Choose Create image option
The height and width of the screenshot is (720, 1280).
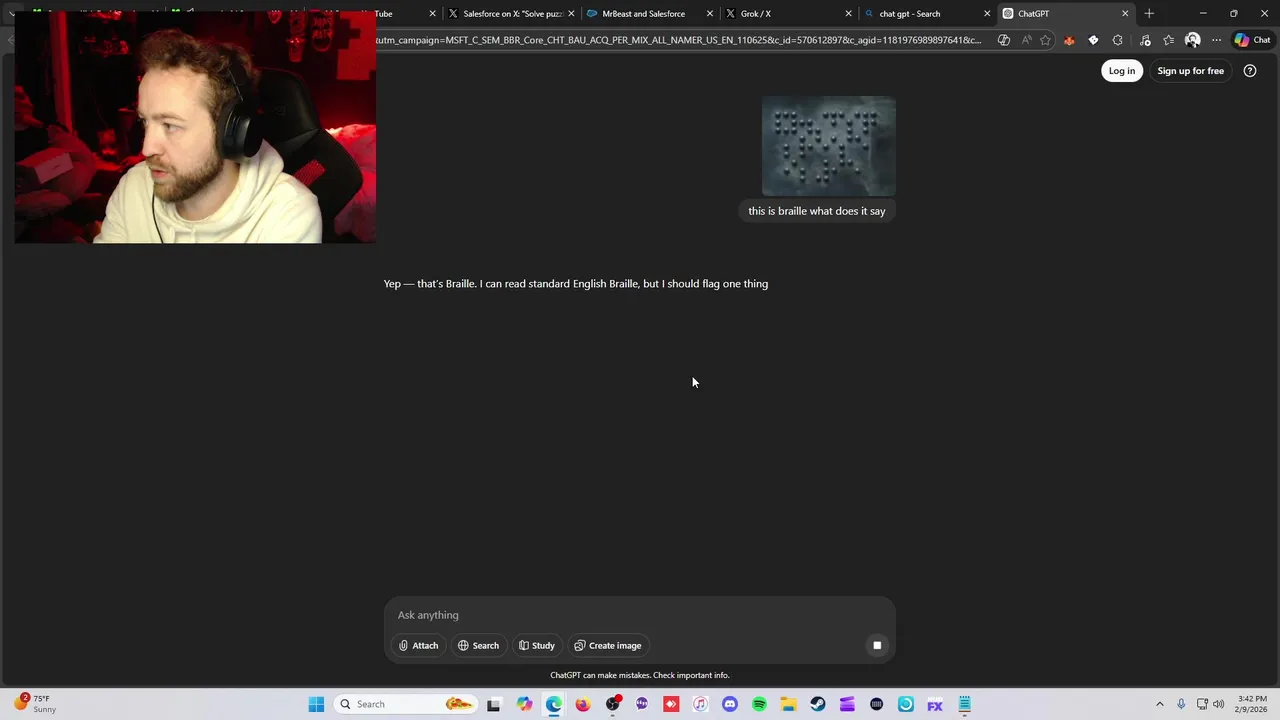pyautogui.click(x=607, y=645)
